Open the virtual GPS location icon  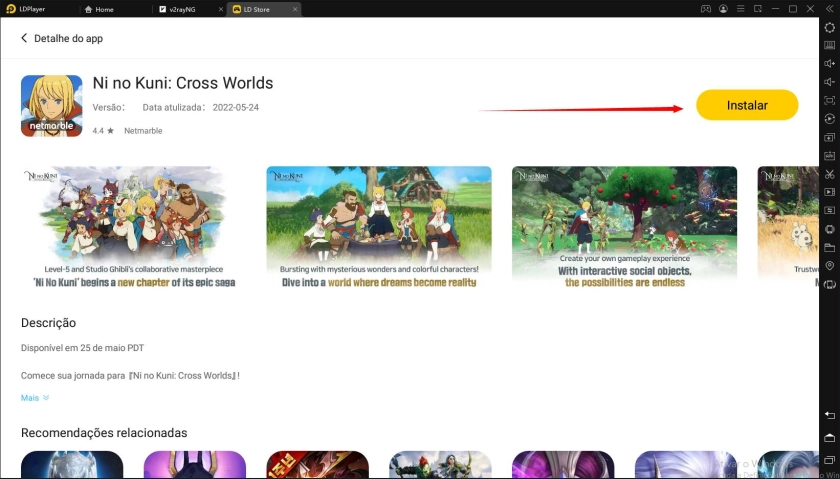[x=829, y=266]
